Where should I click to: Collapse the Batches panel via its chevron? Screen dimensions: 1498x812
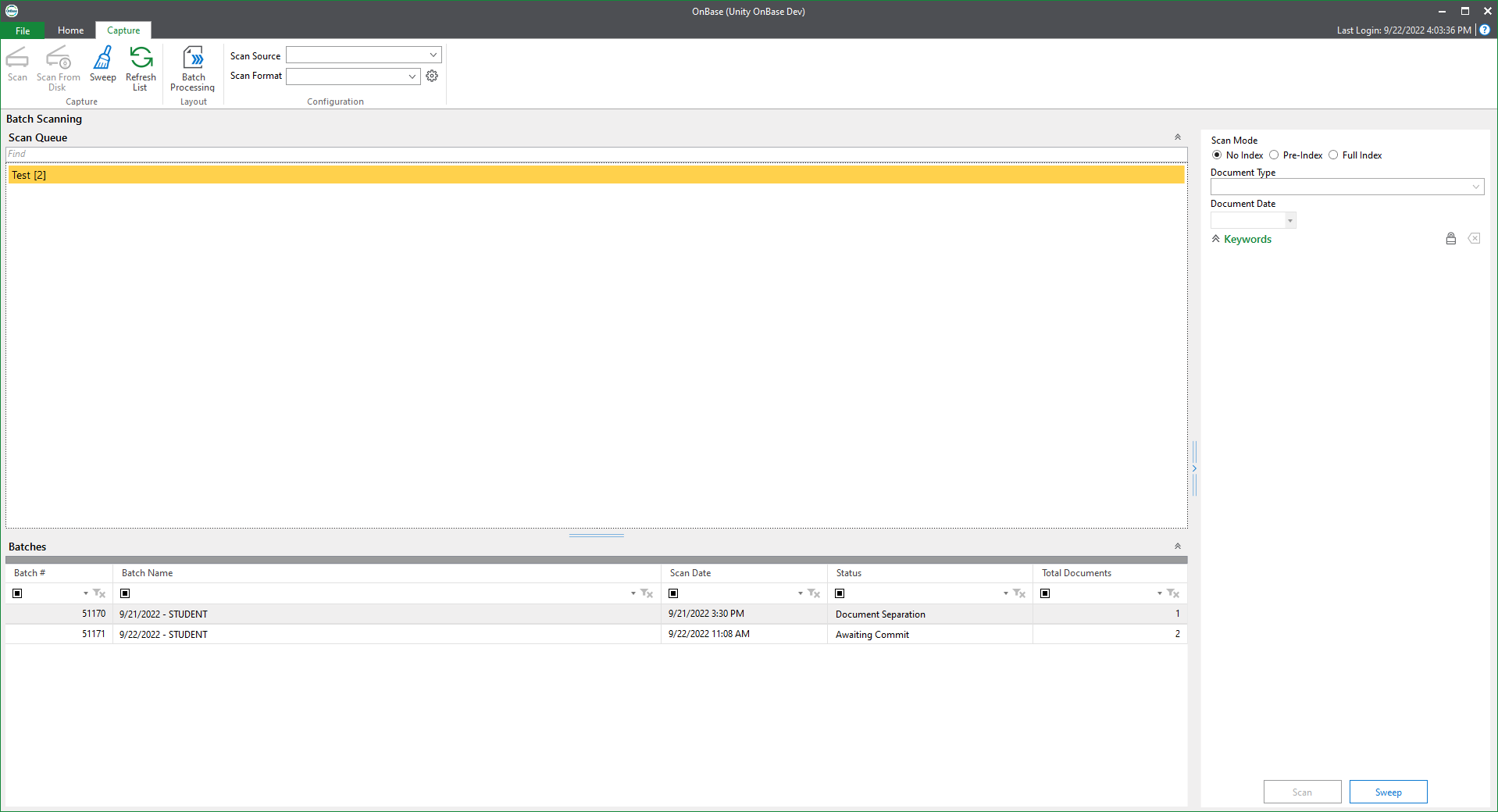(x=1177, y=546)
